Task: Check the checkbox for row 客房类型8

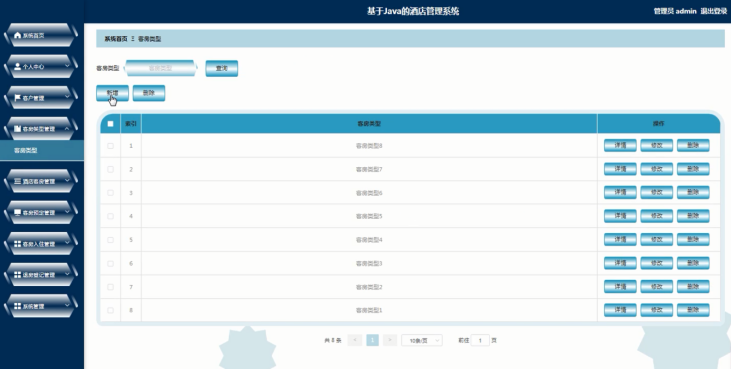Action: (x=111, y=146)
